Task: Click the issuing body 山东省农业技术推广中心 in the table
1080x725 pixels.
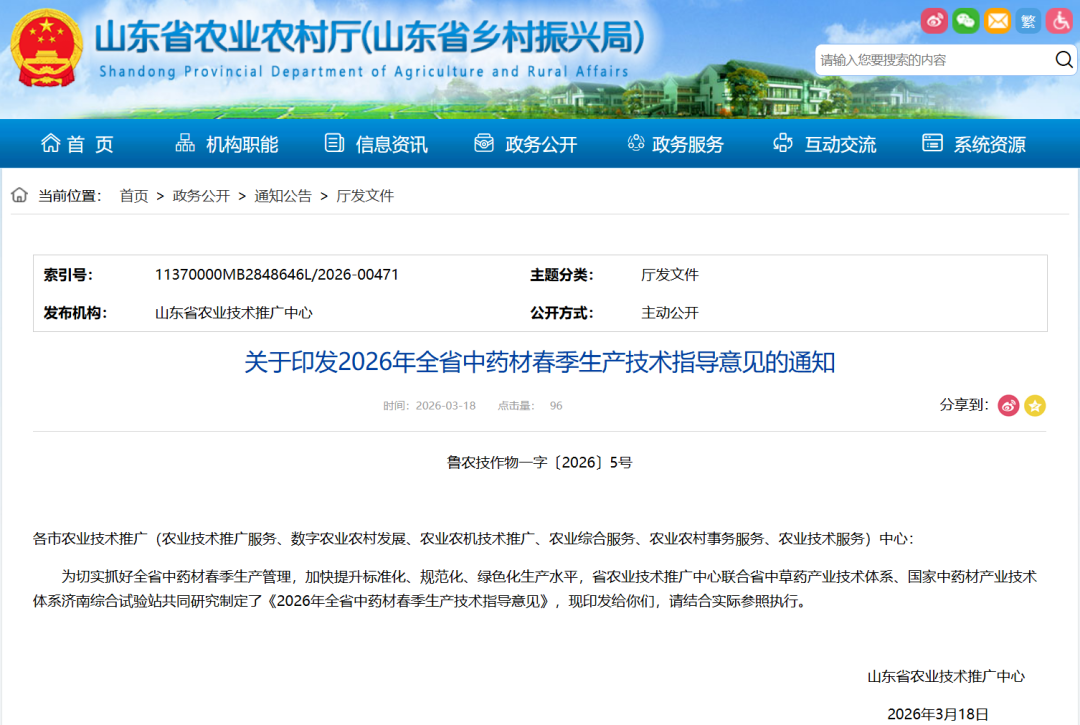Action: click(233, 313)
